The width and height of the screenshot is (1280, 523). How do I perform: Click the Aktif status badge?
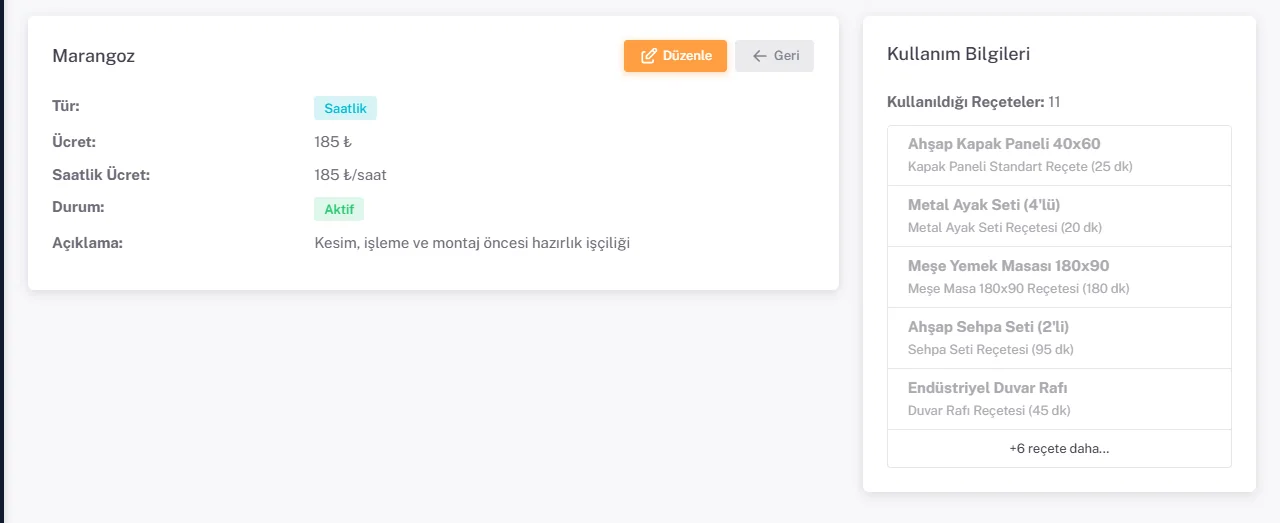pyautogui.click(x=339, y=209)
